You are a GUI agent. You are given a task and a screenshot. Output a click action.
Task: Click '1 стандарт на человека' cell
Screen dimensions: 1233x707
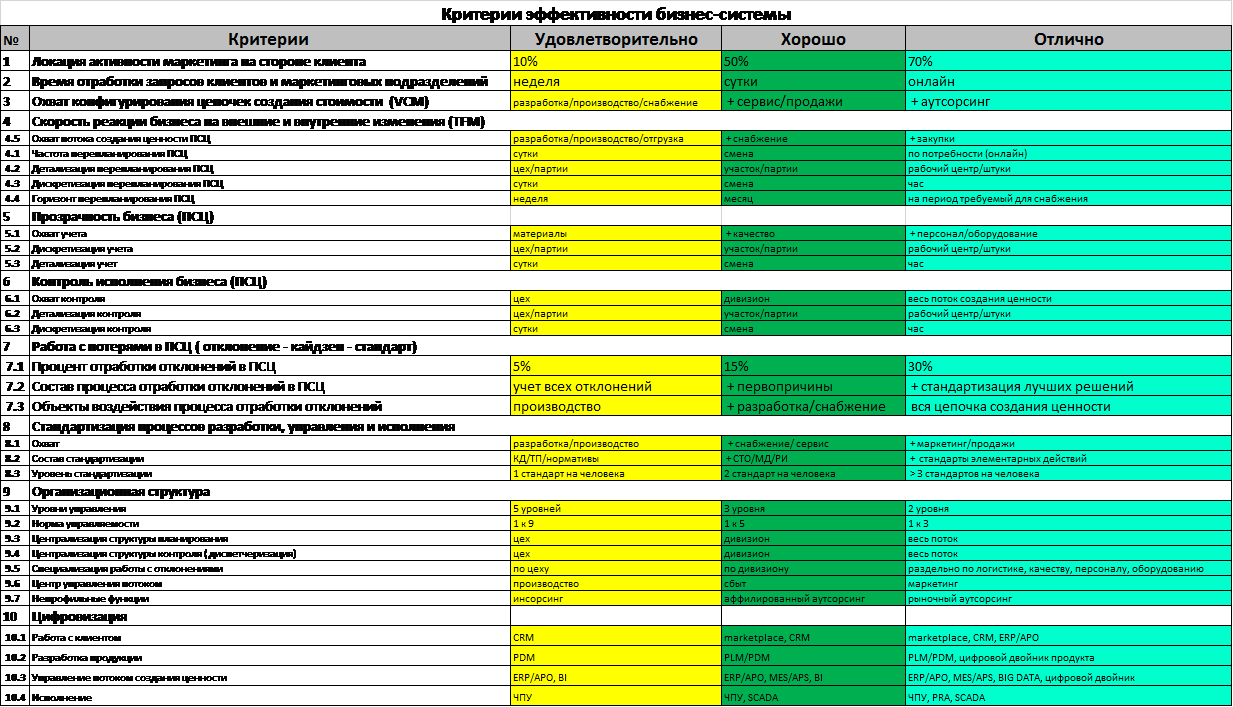(x=615, y=473)
